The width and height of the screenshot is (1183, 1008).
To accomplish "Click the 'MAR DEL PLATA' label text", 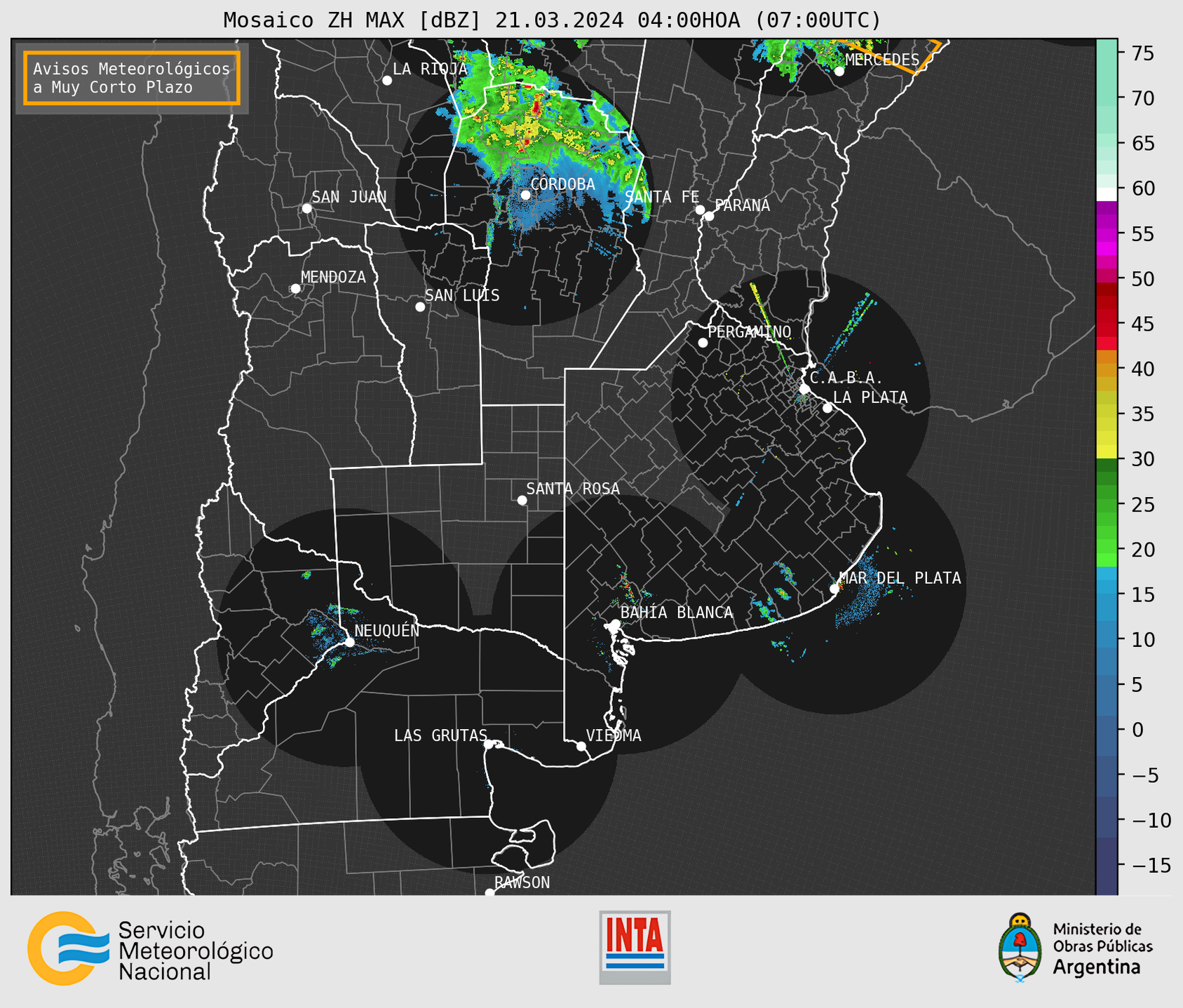I will [900, 578].
